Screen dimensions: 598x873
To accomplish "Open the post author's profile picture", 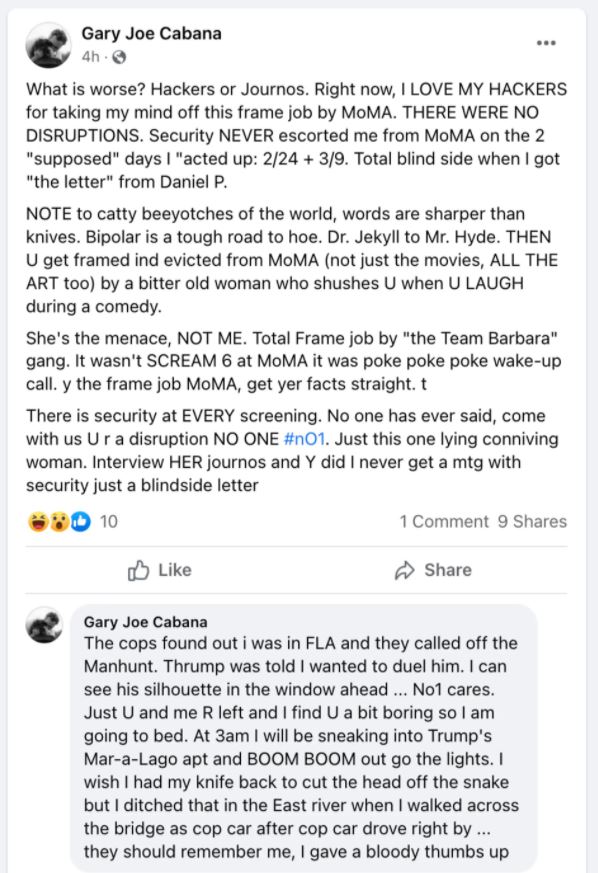I will (x=48, y=45).
